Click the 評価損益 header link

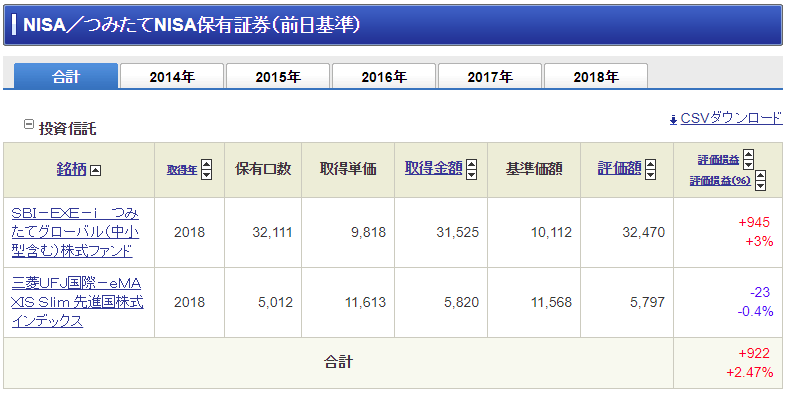point(718,160)
